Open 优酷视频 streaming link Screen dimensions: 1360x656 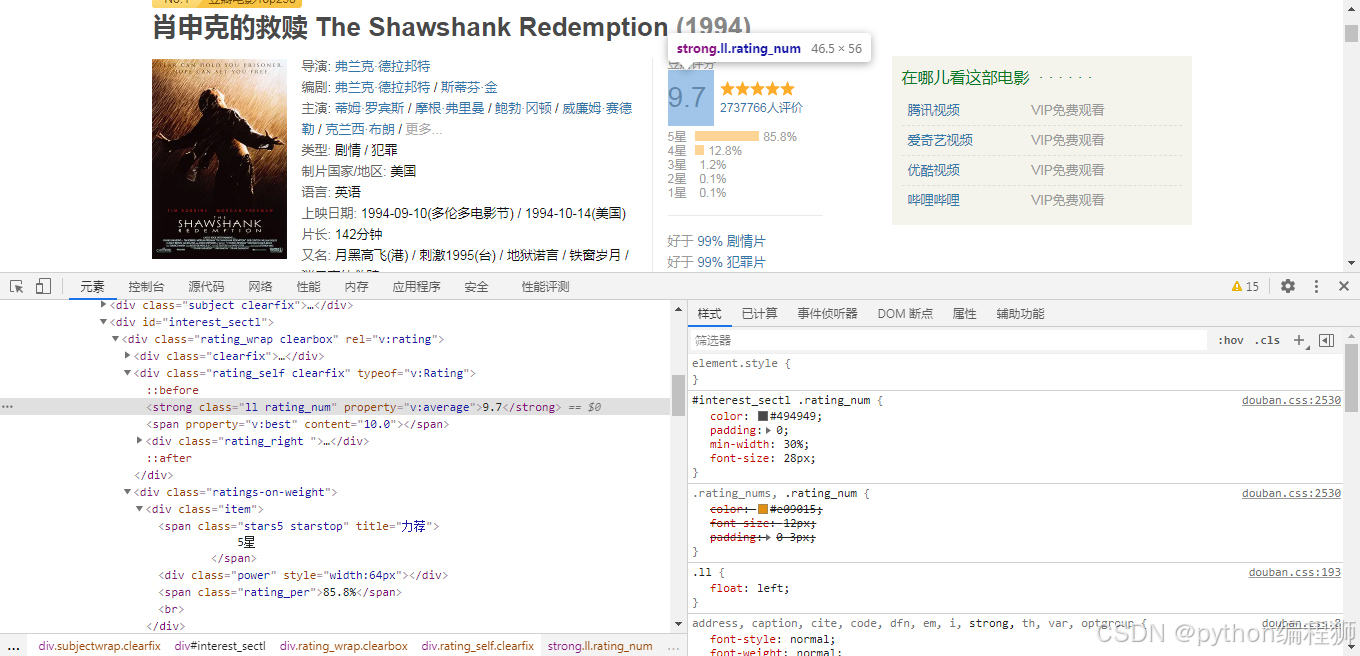coord(933,170)
